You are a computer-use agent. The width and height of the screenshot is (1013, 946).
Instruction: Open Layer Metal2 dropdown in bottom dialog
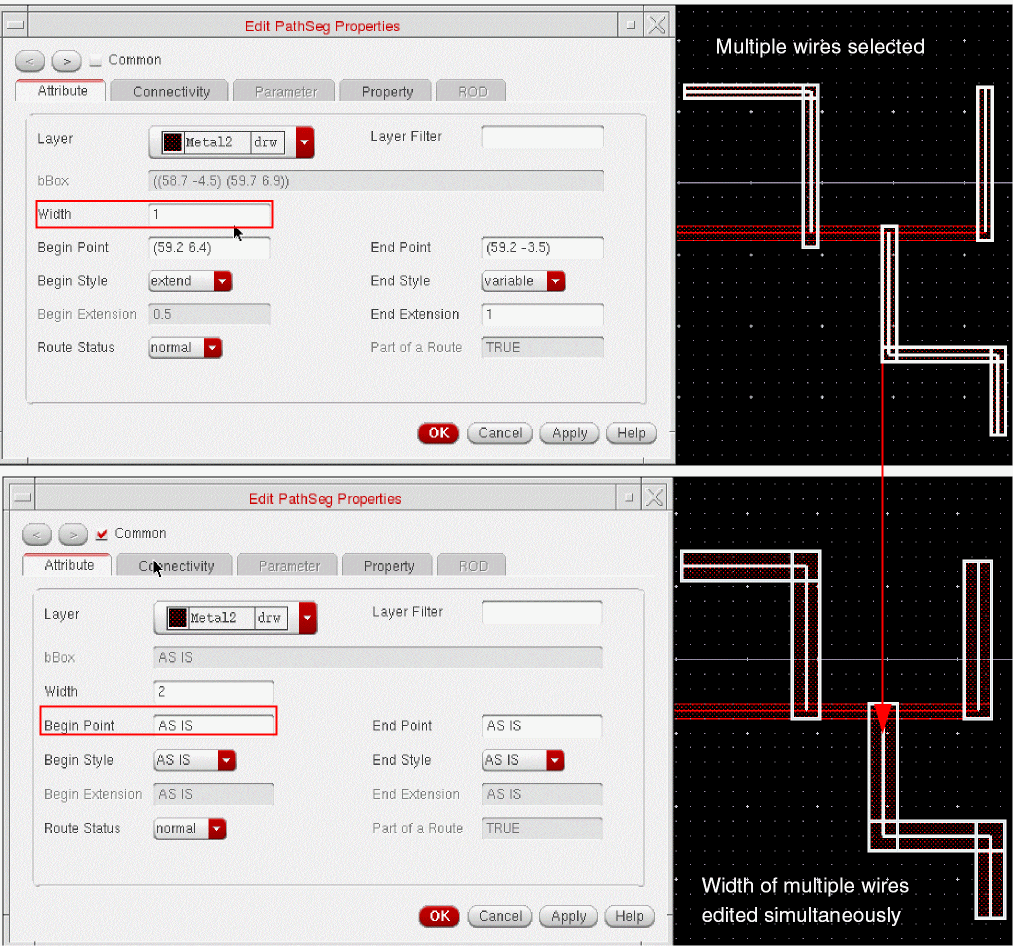[308, 618]
